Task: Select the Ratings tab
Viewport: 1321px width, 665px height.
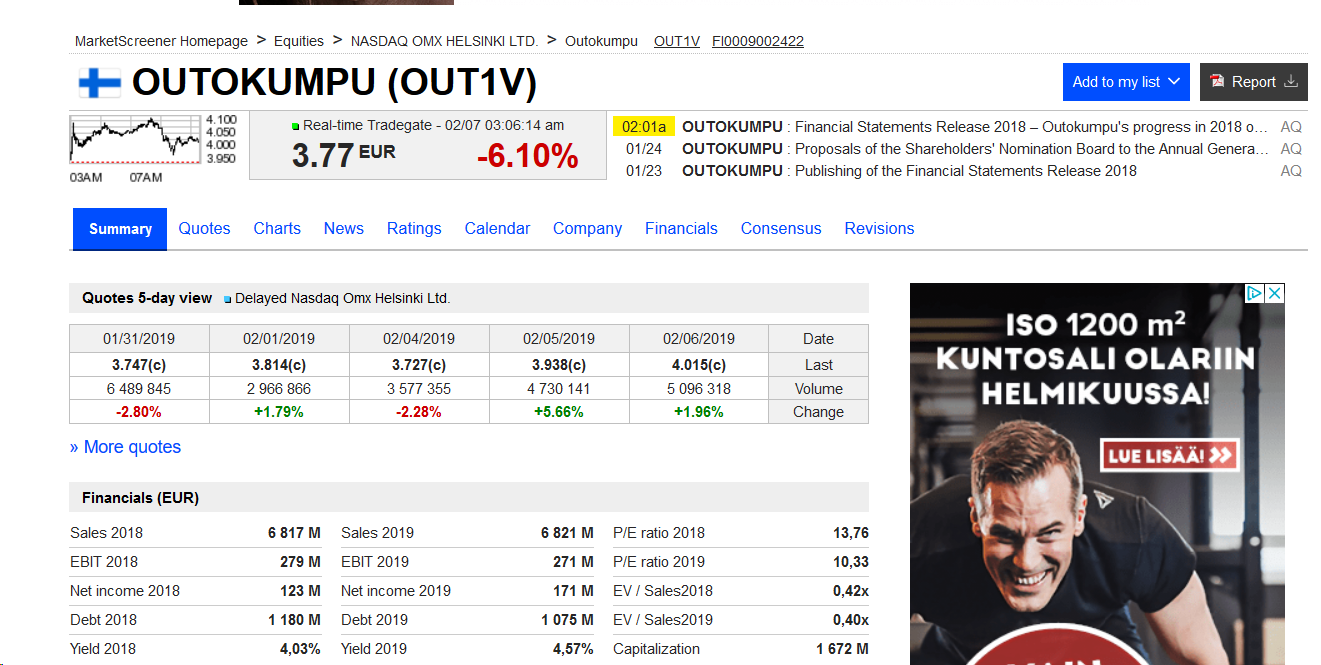Action: pyautogui.click(x=414, y=229)
